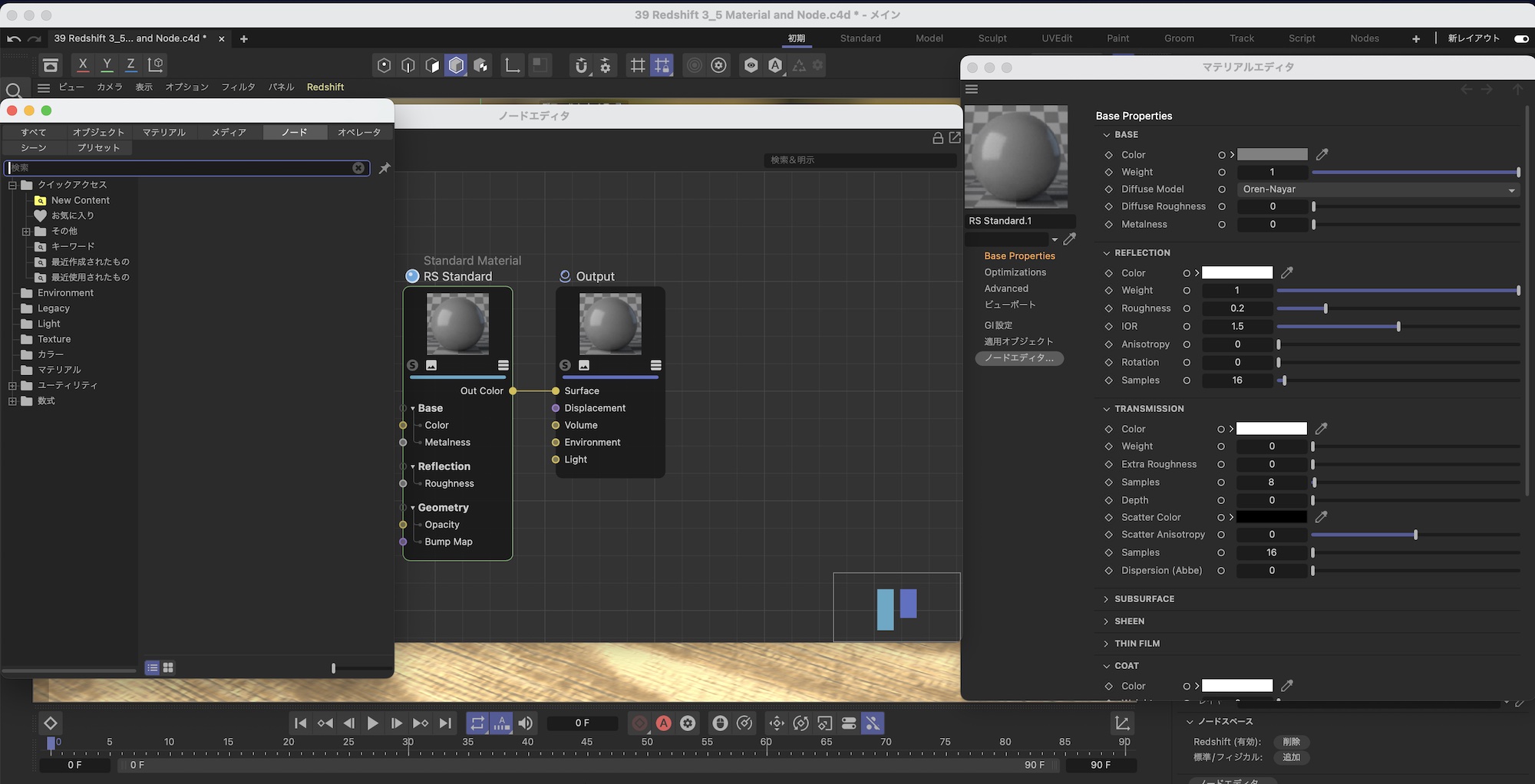Expand the ユーティリティ folder in tree
Image resolution: width=1535 pixels, height=784 pixels.
12,386
